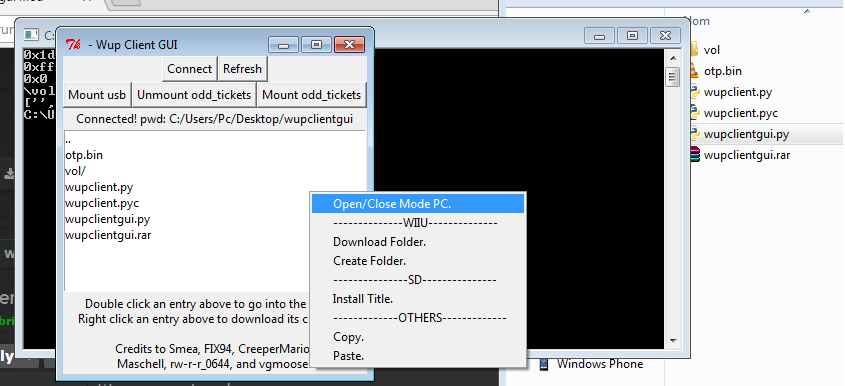Select the Python icon for wupclientgui.py in Explorer
The image size is (845, 386).
(x=694, y=134)
